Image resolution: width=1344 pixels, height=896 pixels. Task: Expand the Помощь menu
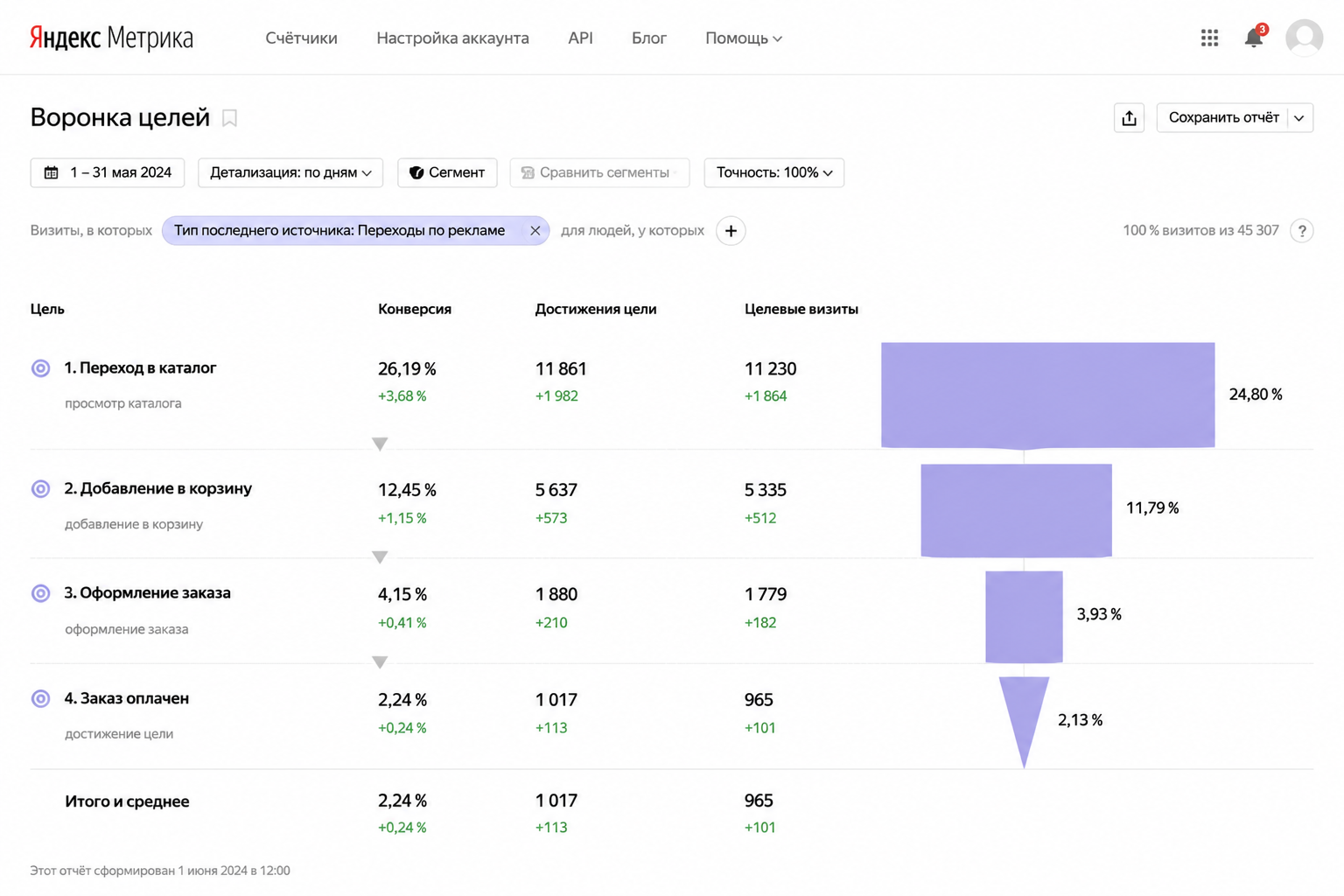(744, 38)
